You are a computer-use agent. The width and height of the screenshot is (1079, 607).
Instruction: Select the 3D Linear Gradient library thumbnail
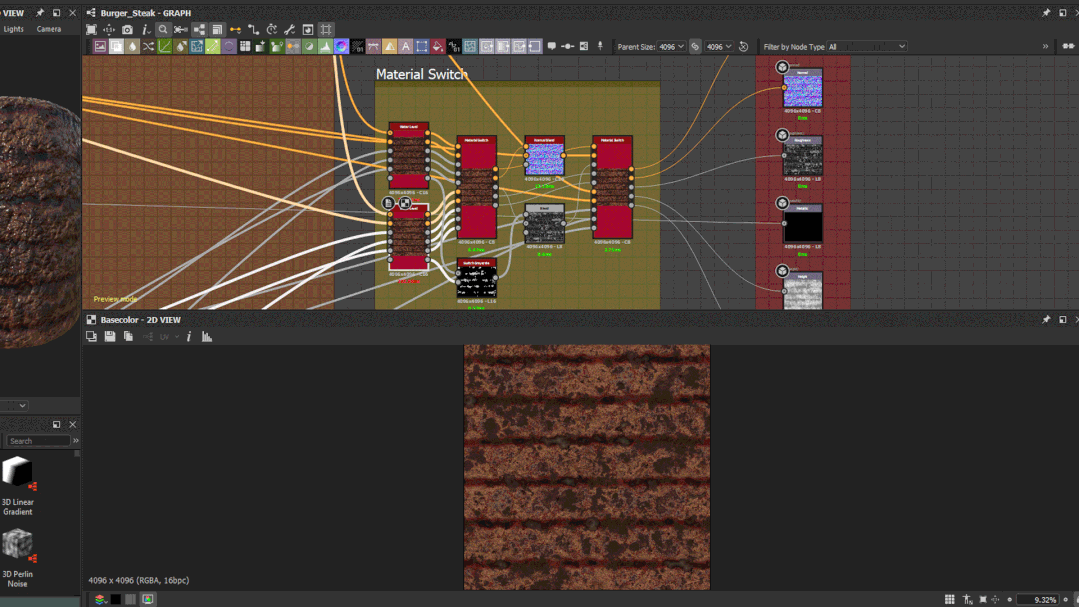17,471
